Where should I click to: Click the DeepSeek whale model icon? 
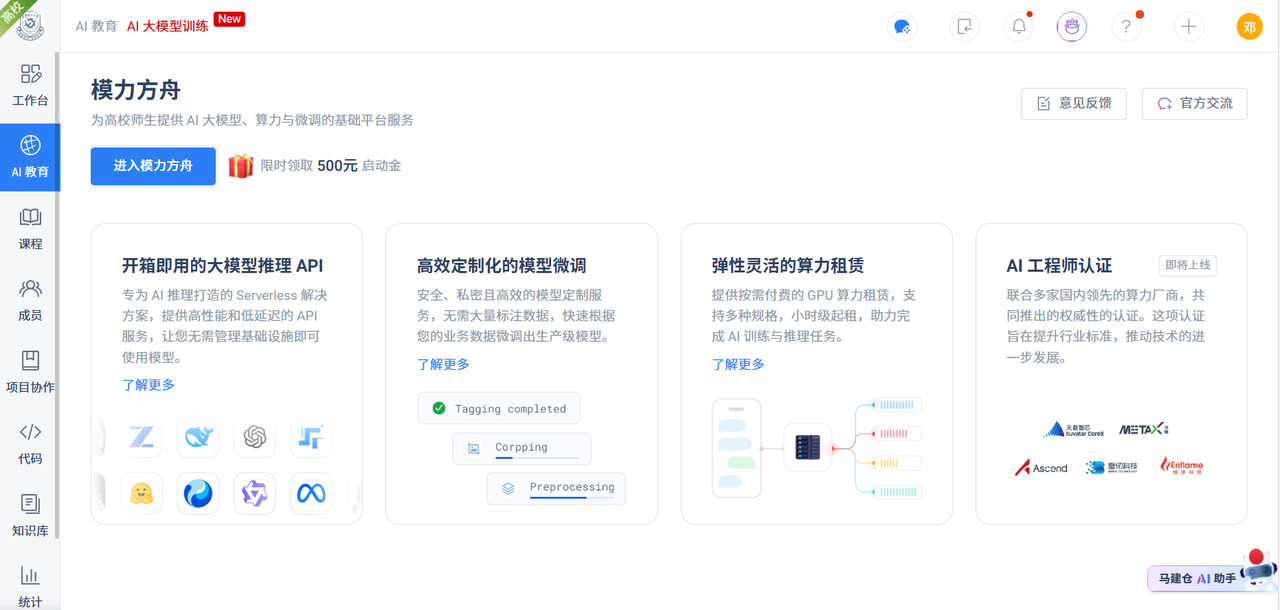(x=198, y=437)
